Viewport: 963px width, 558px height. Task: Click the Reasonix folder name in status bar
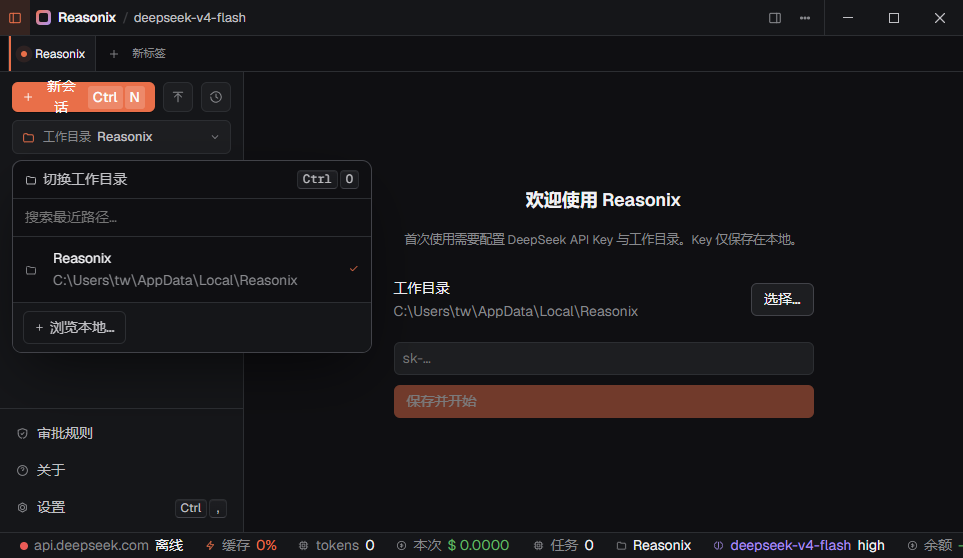coord(662,545)
